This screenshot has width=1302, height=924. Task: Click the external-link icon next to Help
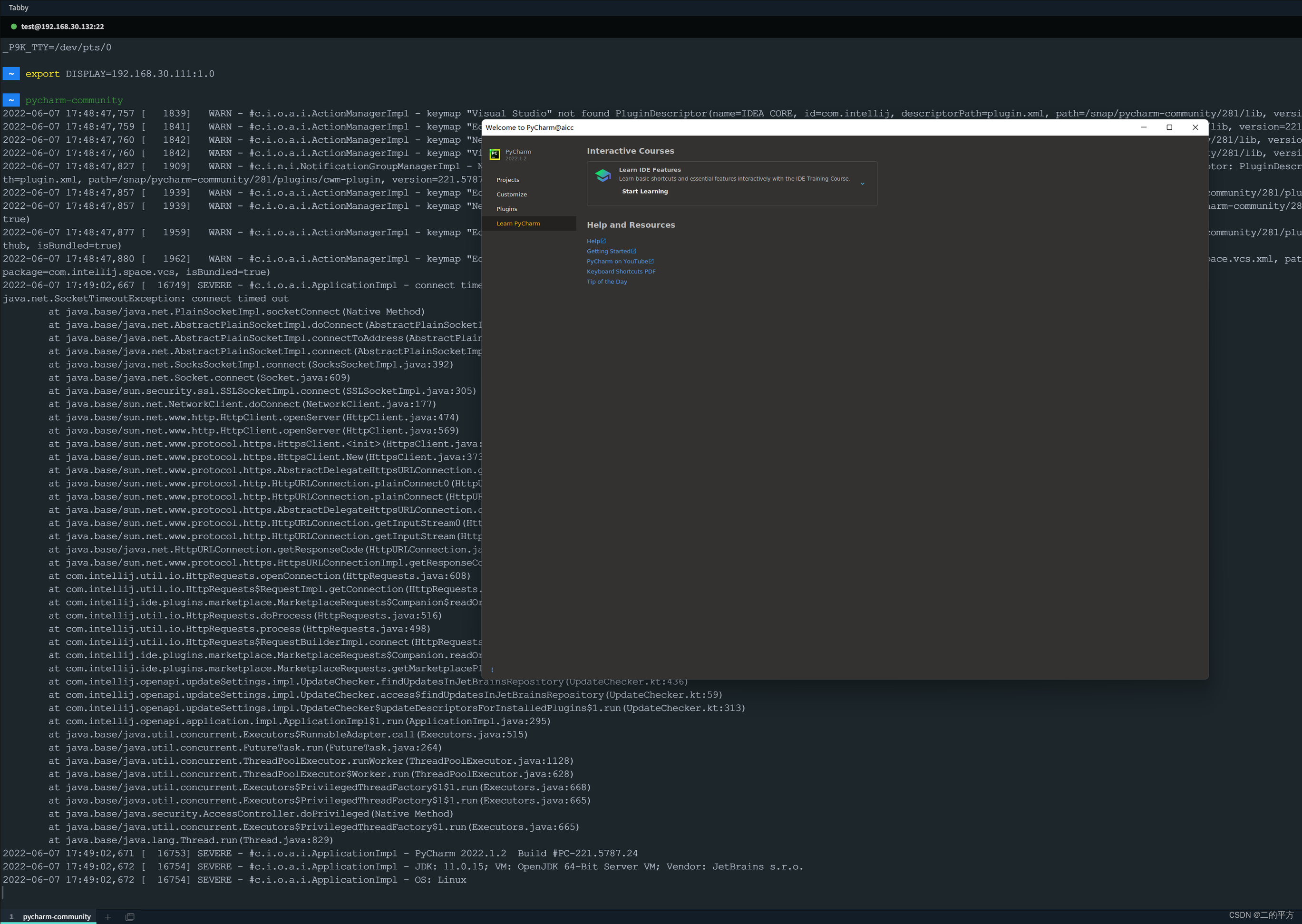pyautogui.click(x=602, y=241)
